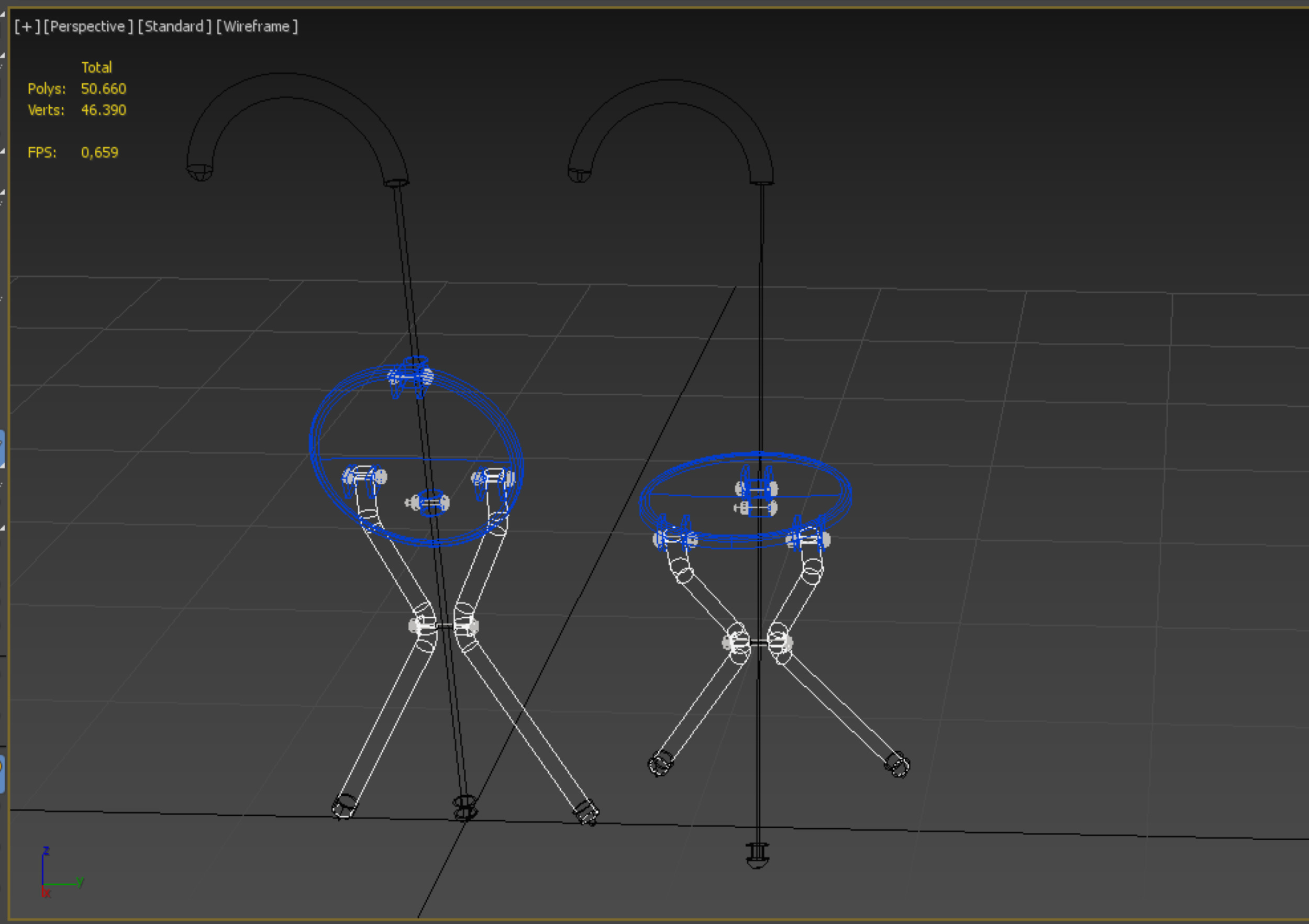Click the central pivot joint of left stool legs
Viewport: 1309px width, 924px height.
coord(443,627)
